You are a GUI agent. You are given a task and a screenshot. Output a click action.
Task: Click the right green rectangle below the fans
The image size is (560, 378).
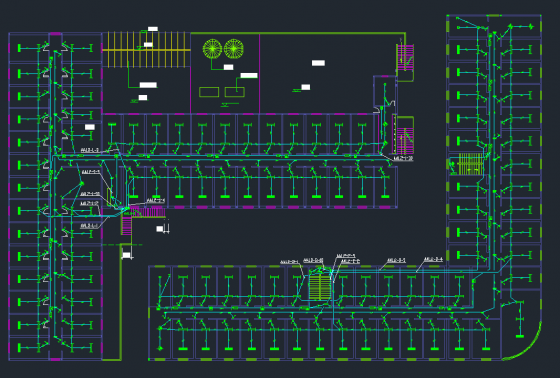235,92
